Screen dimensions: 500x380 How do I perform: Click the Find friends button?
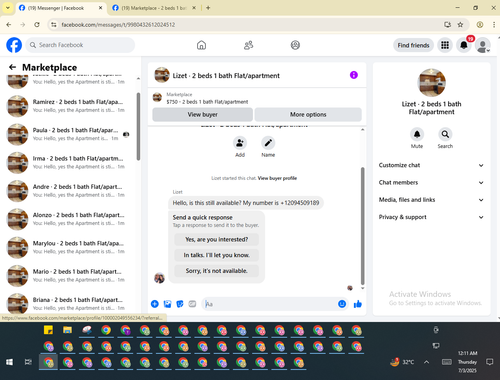[413, 45]
